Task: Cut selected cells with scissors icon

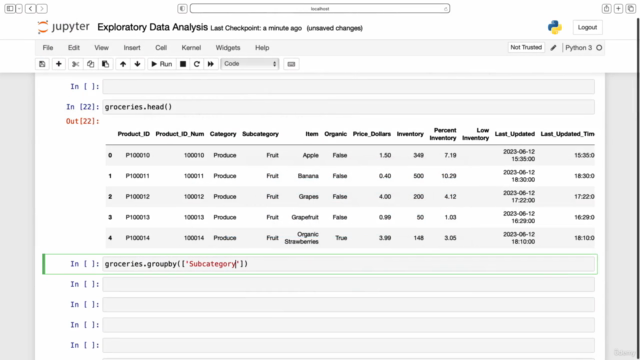Action: point(75,64)
